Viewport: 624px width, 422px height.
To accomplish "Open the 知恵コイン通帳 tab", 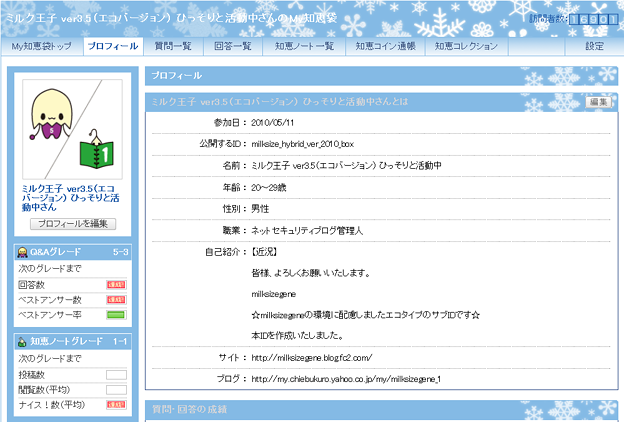I will click(x=386, y=46).
